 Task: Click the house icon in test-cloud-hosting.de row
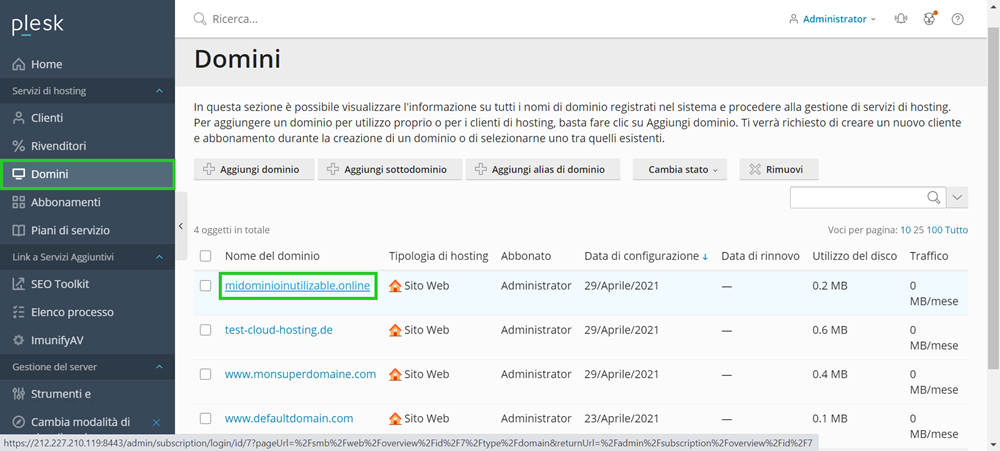(x=395, y=330)
